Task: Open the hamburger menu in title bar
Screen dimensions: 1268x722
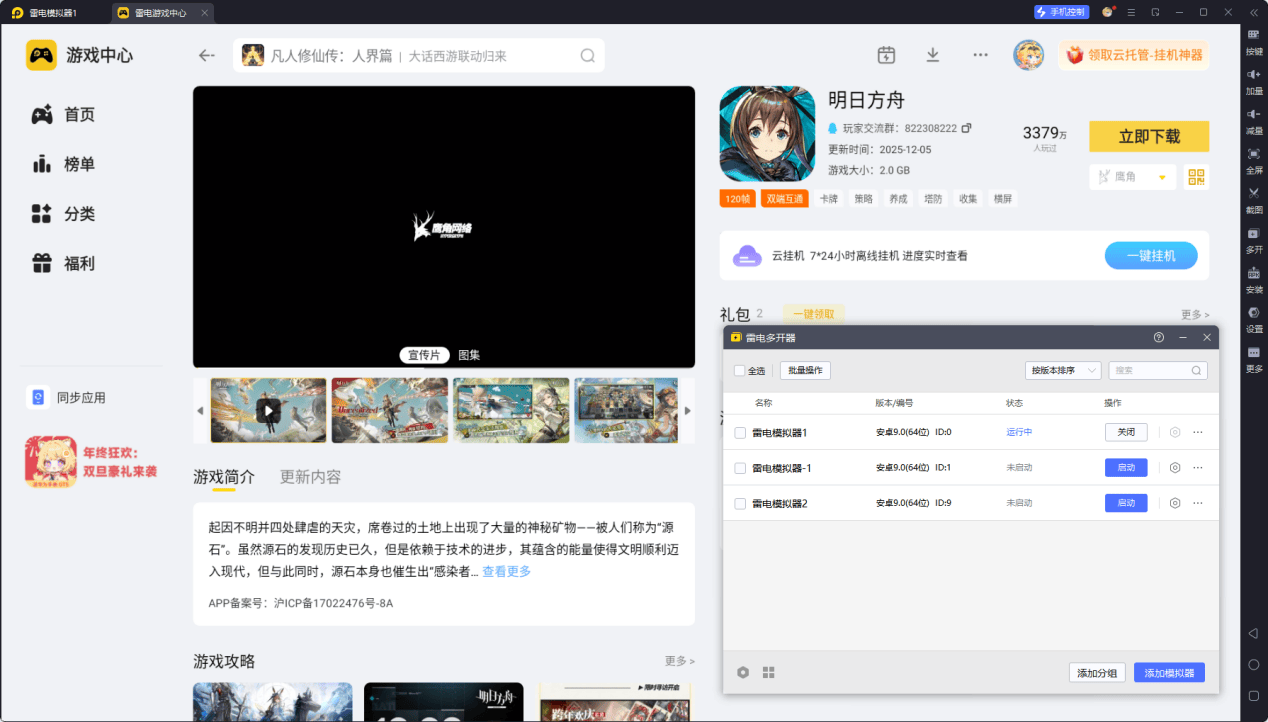Action: click(x=1131, y=12)
